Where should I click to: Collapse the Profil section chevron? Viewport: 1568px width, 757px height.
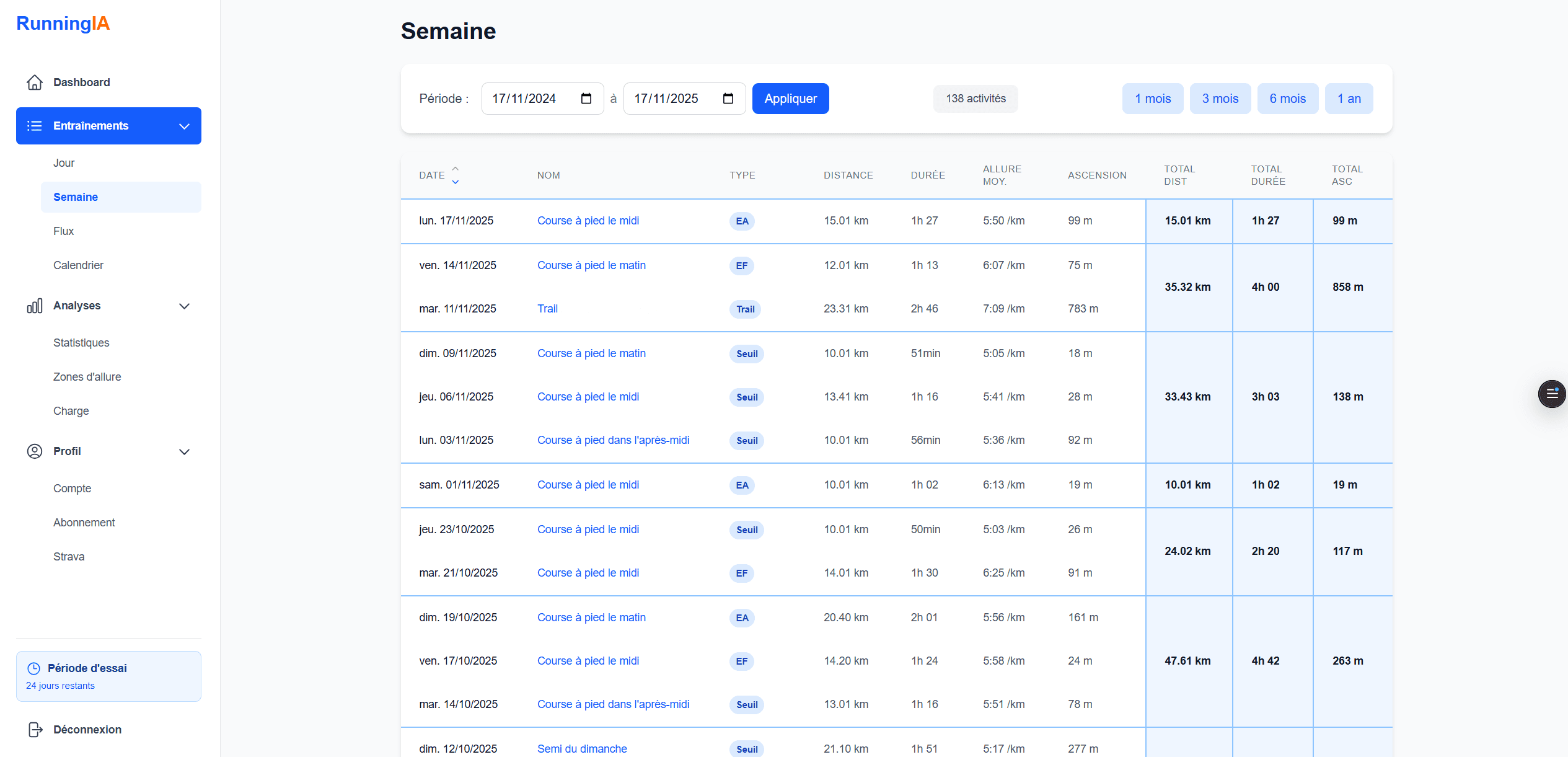point(184,451)
